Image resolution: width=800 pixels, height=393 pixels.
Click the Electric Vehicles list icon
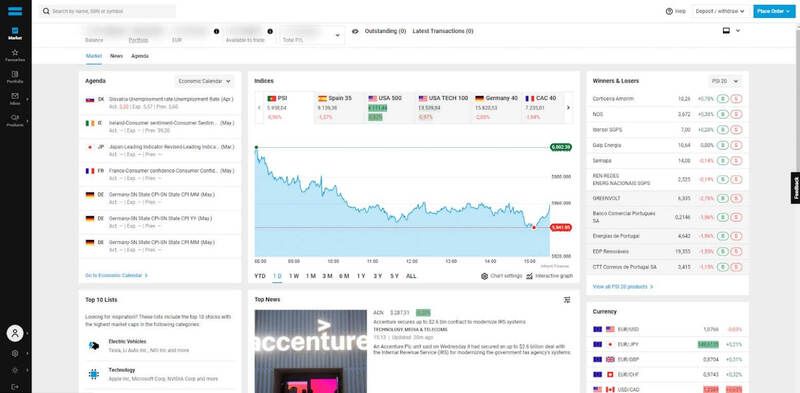94,346
